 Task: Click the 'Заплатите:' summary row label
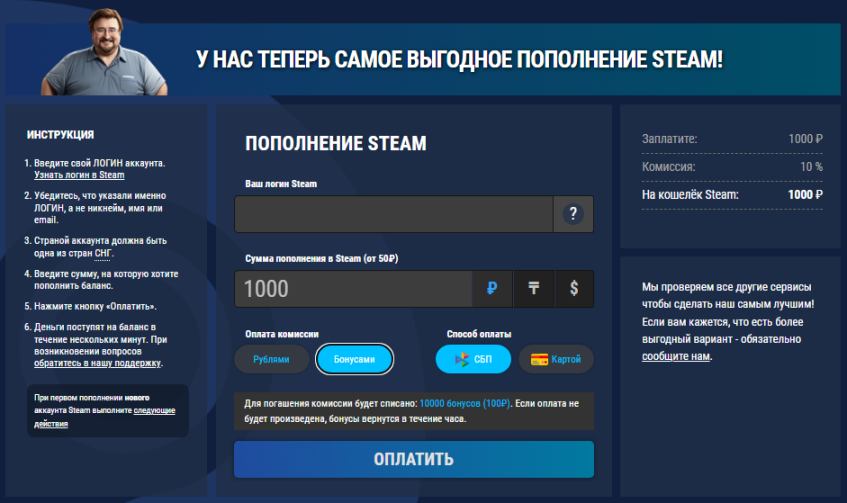(669, 139)
